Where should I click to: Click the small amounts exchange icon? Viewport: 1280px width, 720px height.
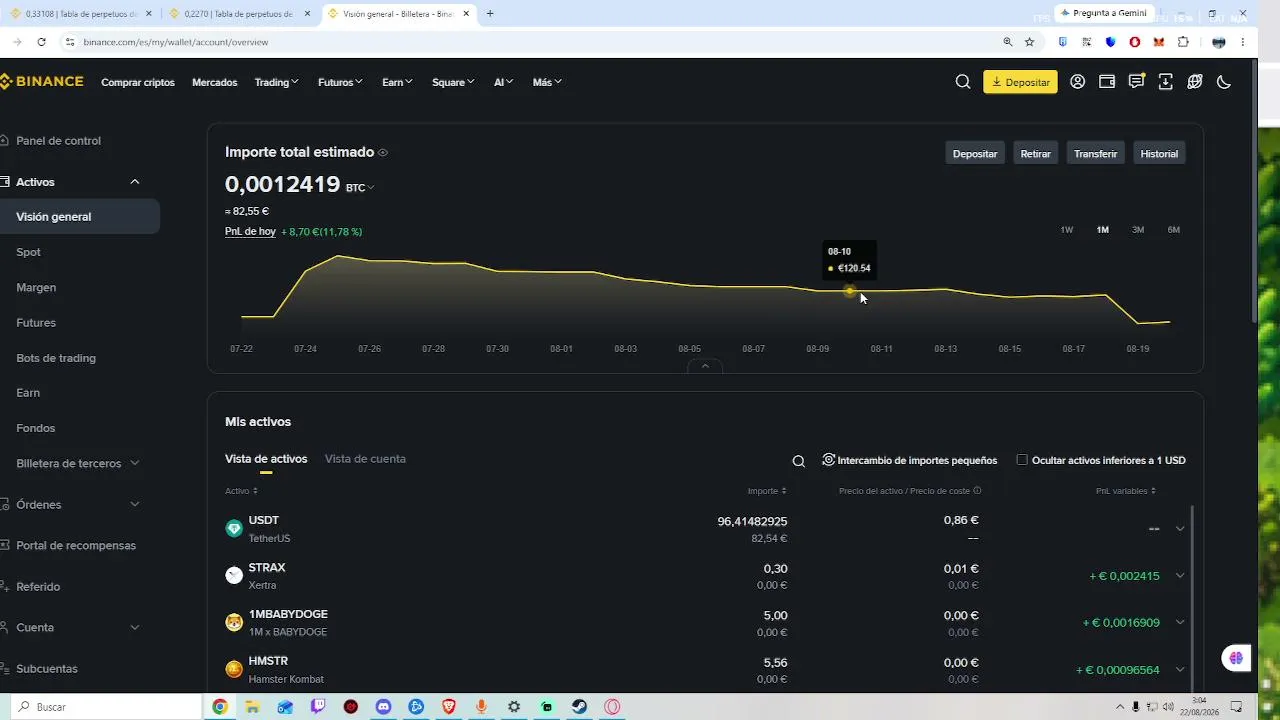click(x=829, y=460)
